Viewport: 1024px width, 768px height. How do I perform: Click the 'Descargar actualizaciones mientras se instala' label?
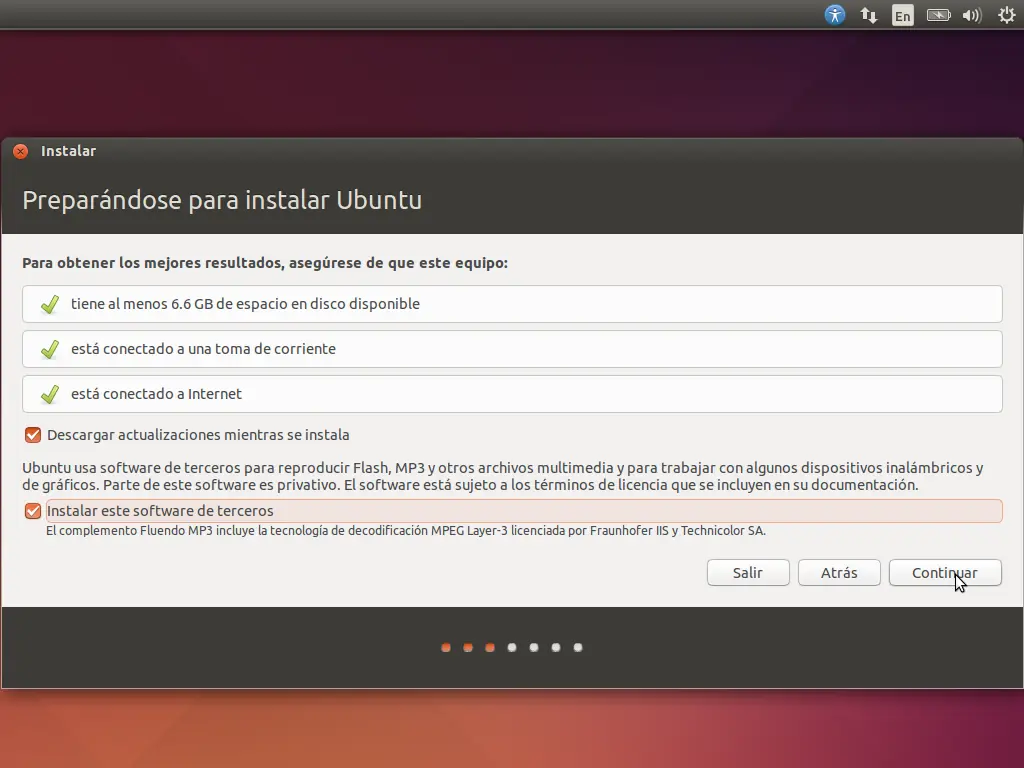point(198,435)
